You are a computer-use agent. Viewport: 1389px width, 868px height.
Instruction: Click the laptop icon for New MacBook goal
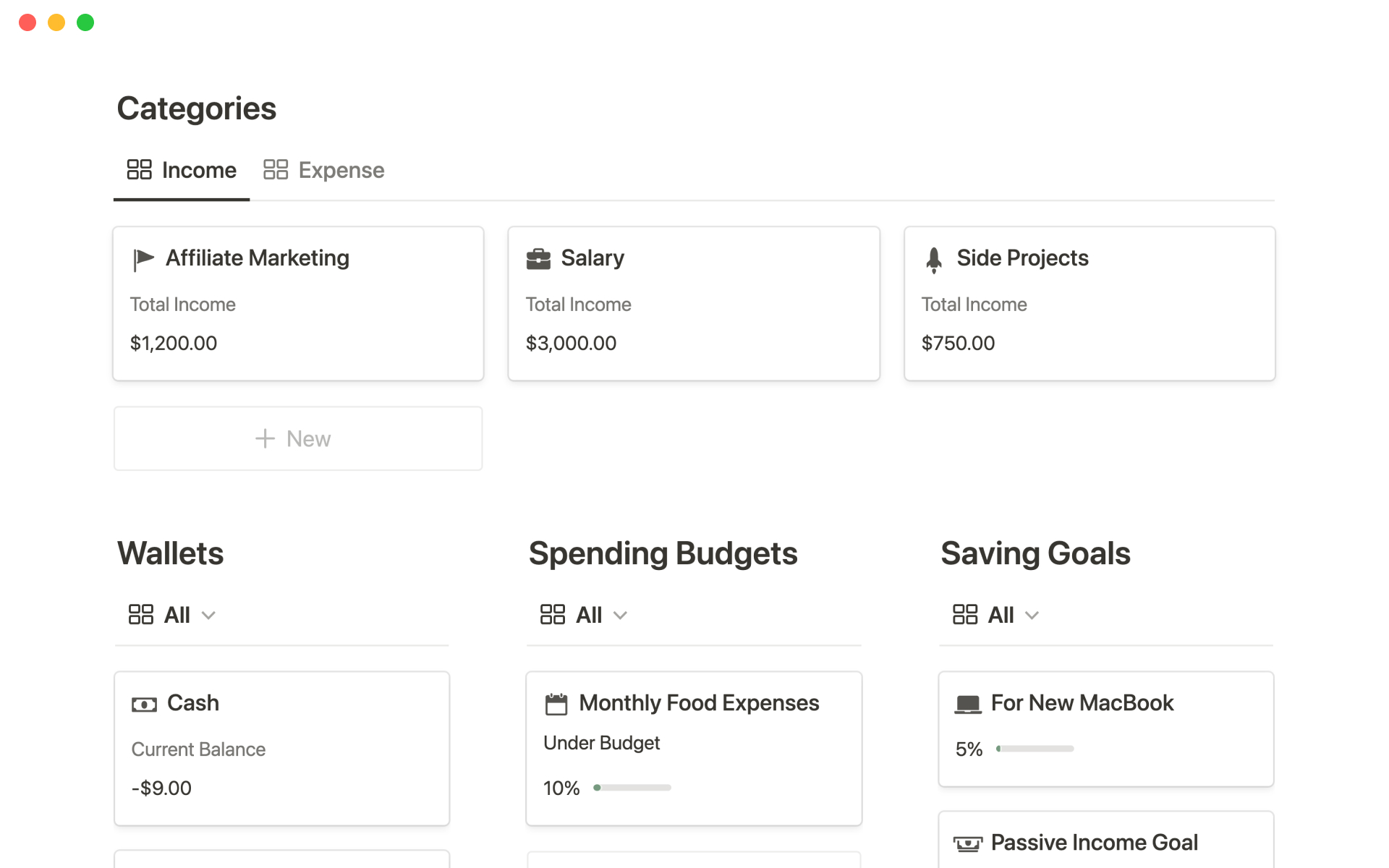click(x=967, y=704)
